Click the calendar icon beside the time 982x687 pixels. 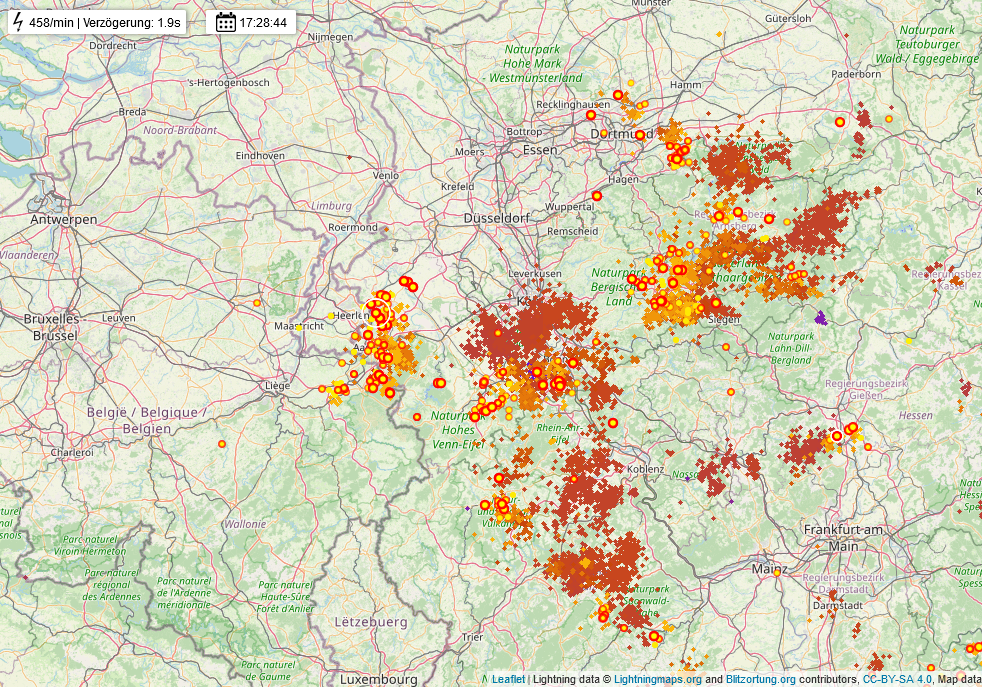226,22
